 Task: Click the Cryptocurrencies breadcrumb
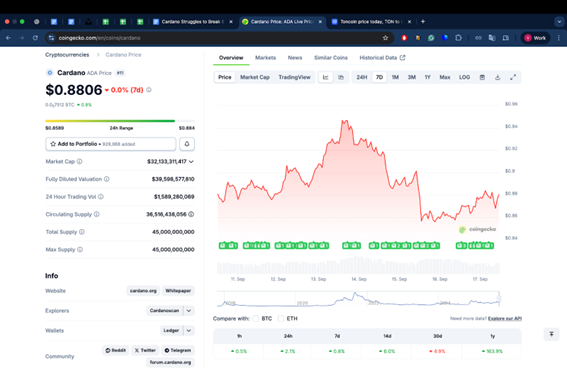click(x=67, y=55)
